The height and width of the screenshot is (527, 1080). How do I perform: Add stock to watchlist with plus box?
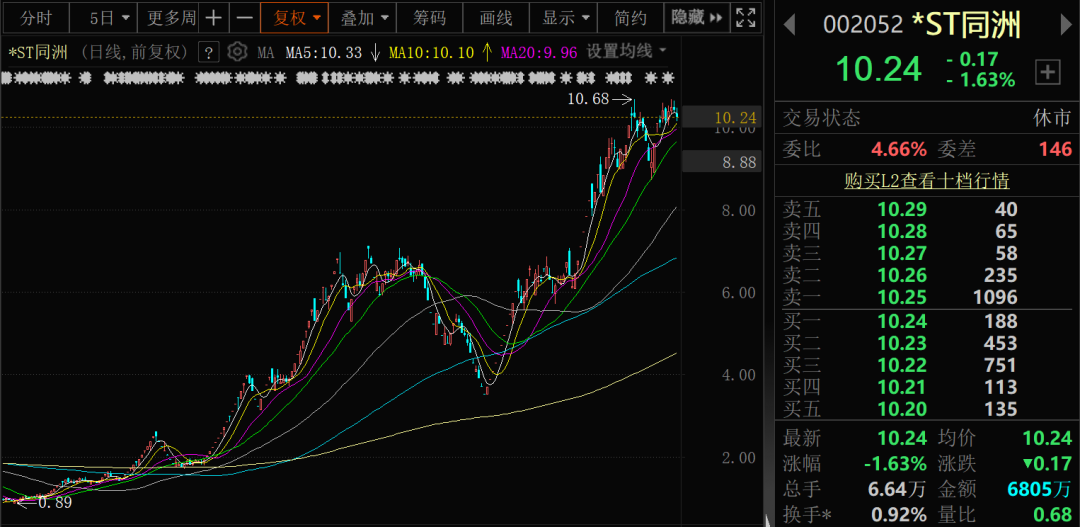click(1047, 71)
